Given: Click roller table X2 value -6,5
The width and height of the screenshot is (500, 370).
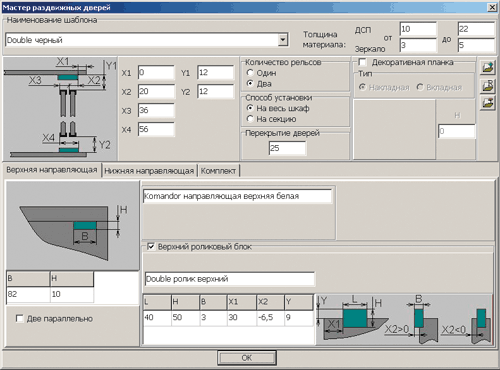Looking at the screenshot, I should (271, 318).
